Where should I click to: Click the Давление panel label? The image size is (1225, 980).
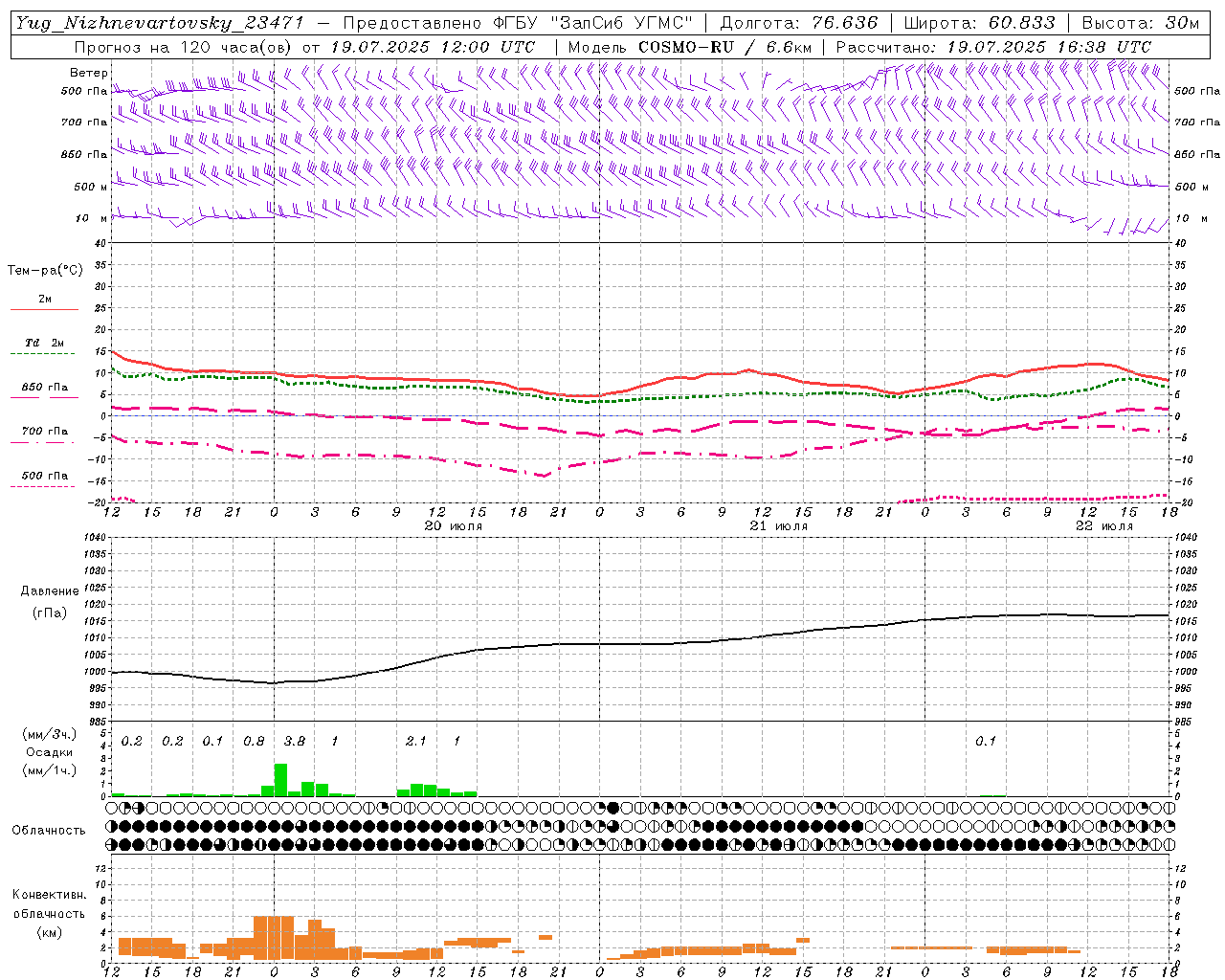click(49, 591)
